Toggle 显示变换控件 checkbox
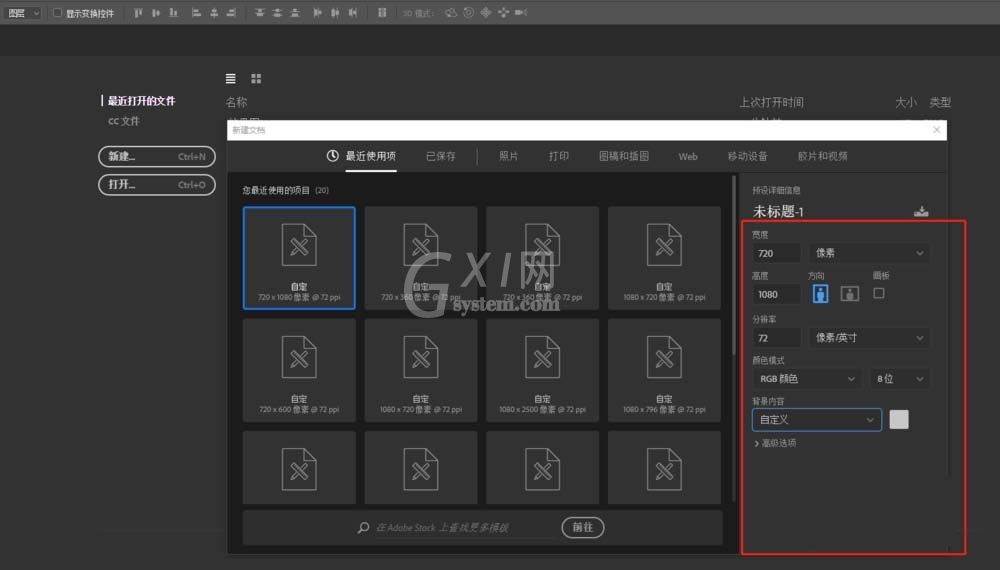 pos(57,13)
